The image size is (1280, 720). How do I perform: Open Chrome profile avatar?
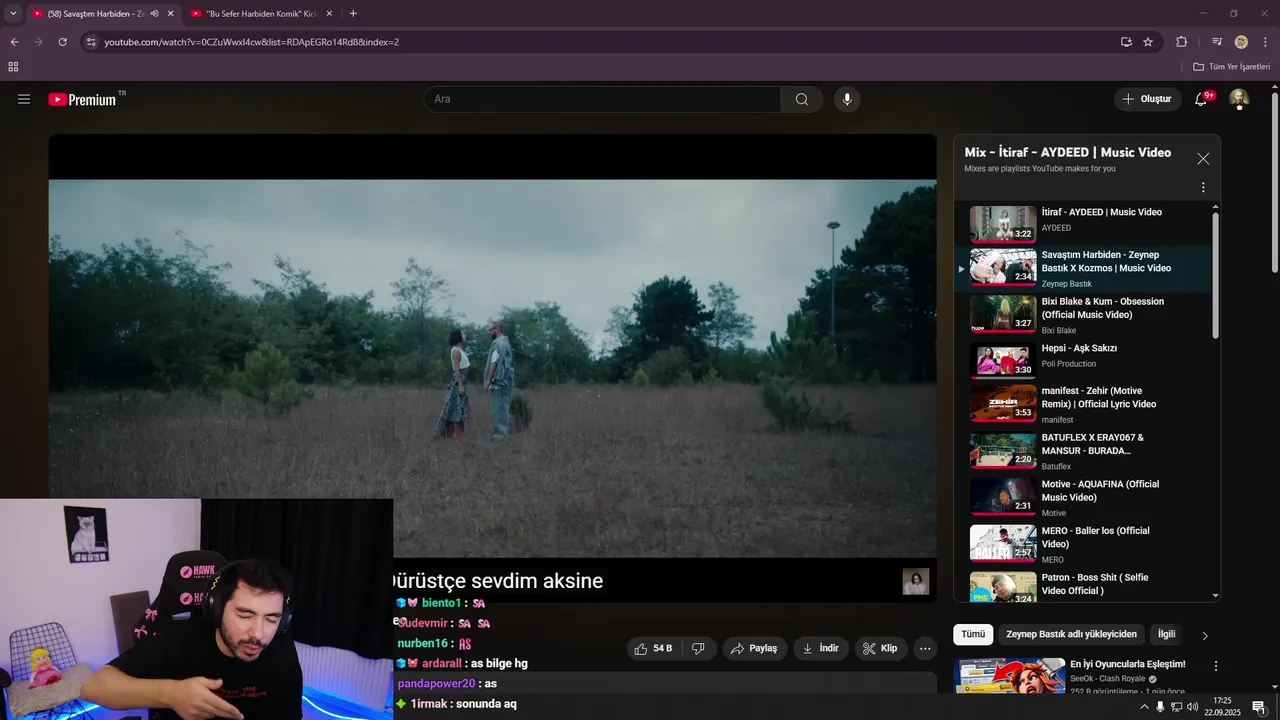[1241, 42]
